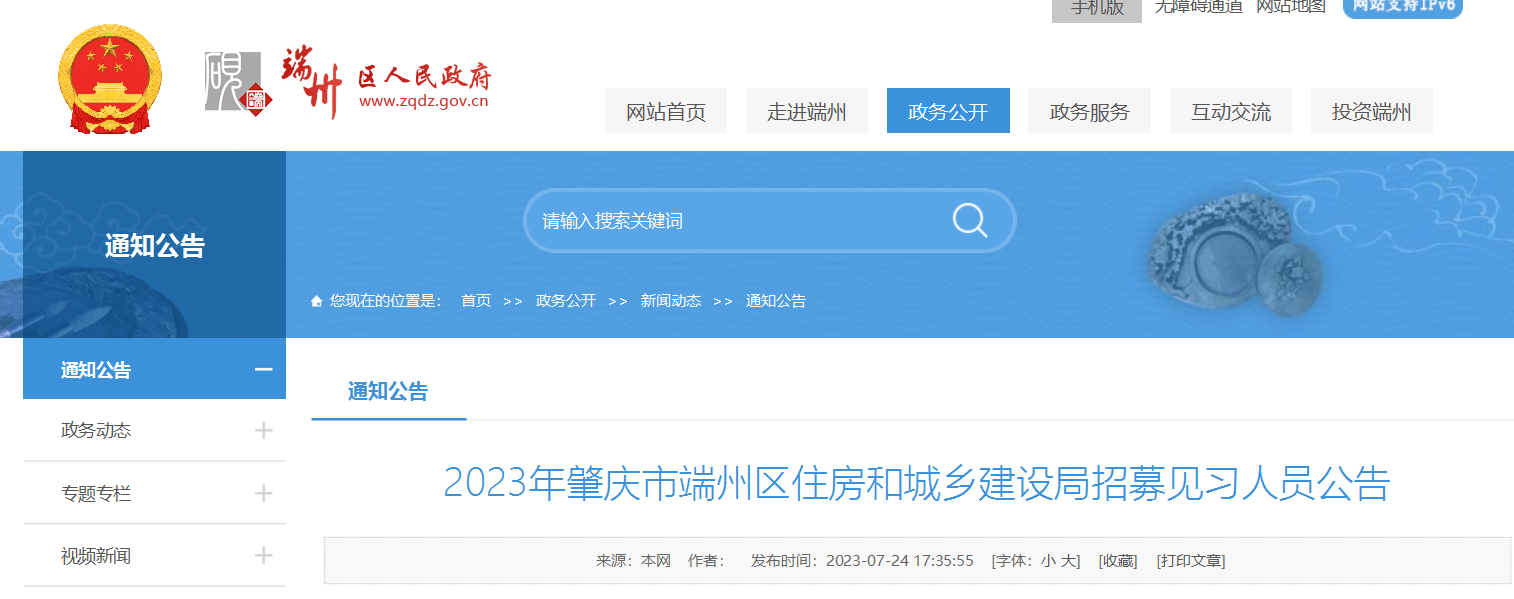Go to 新闻动态 in breadcrumb
Image resolution: width=1514 pixels, height=599 pixels.
pyautogui.click(x=671, y=301)
